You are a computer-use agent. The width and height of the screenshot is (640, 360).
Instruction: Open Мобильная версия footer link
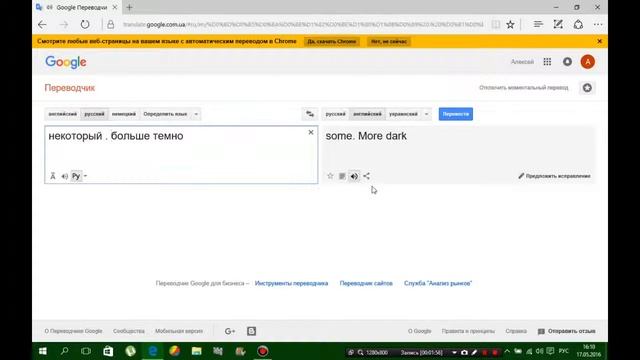click(179, 331)
